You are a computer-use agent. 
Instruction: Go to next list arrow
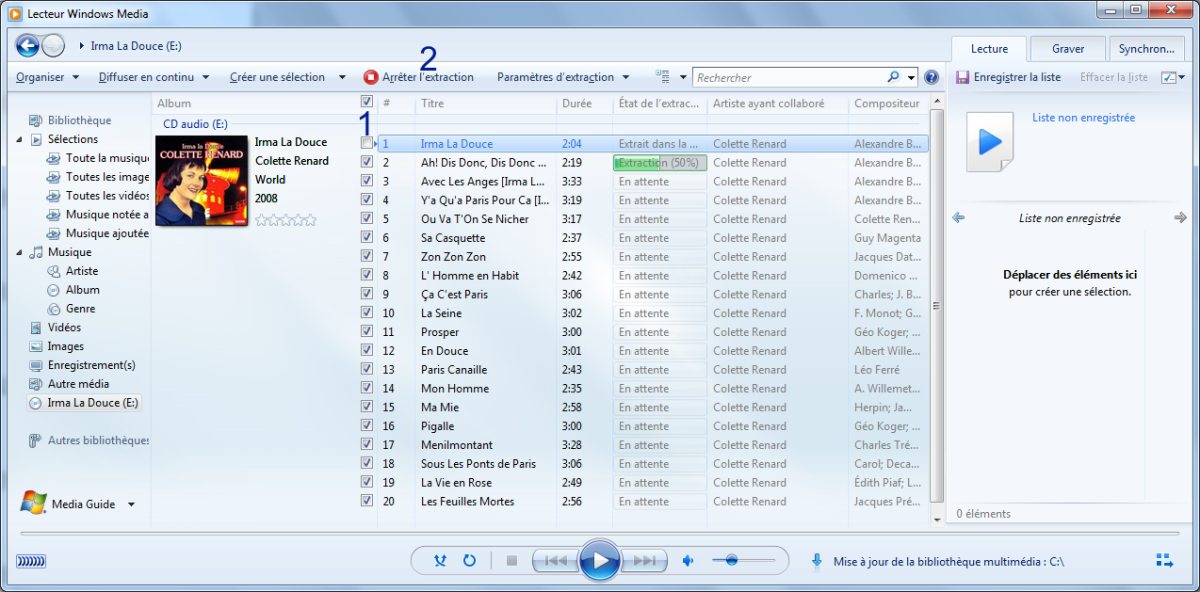pyautogui.click(x=1180, y=218)
